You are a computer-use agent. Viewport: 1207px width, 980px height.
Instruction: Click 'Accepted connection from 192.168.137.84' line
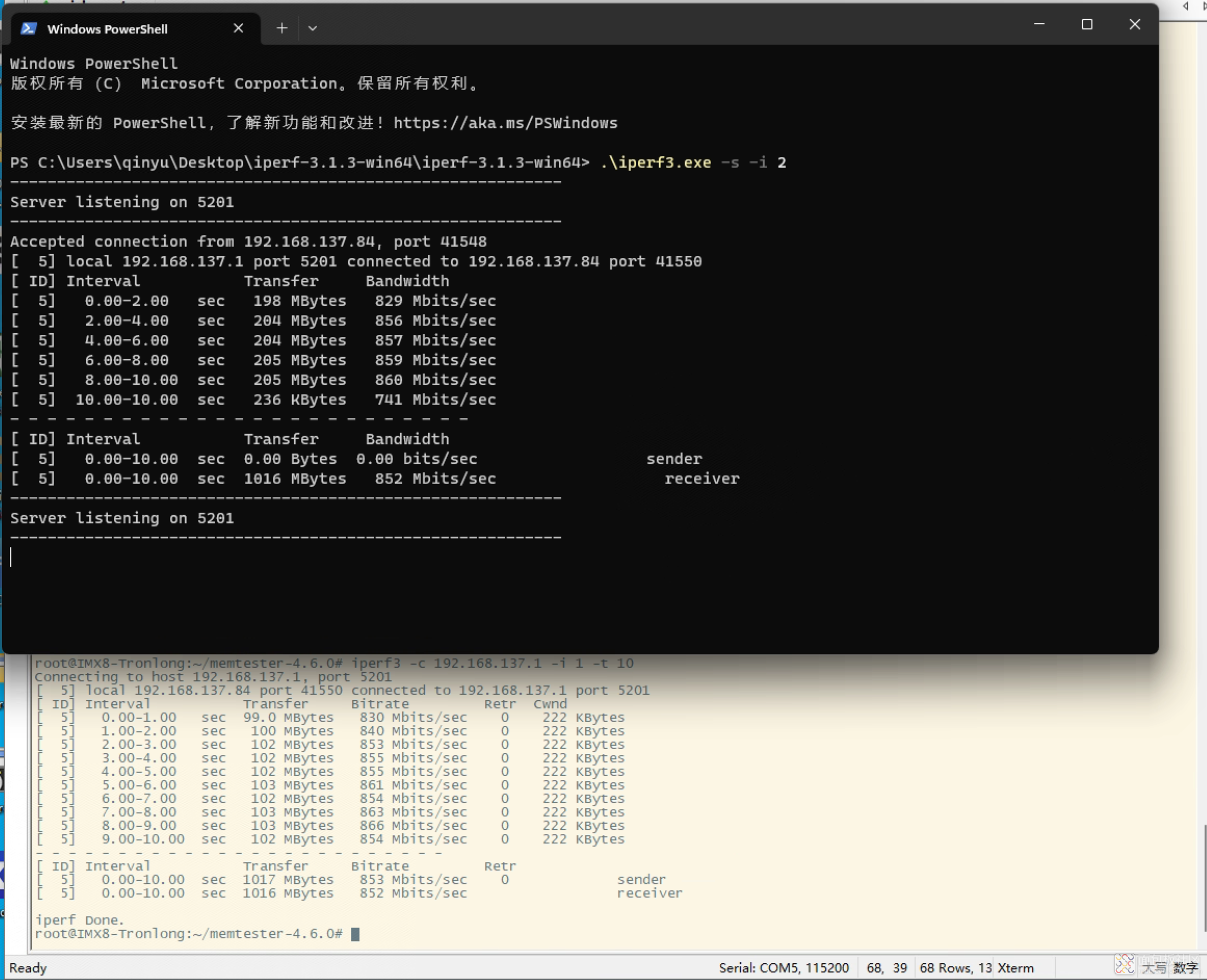pyautogui.click(x=248, y=241)
